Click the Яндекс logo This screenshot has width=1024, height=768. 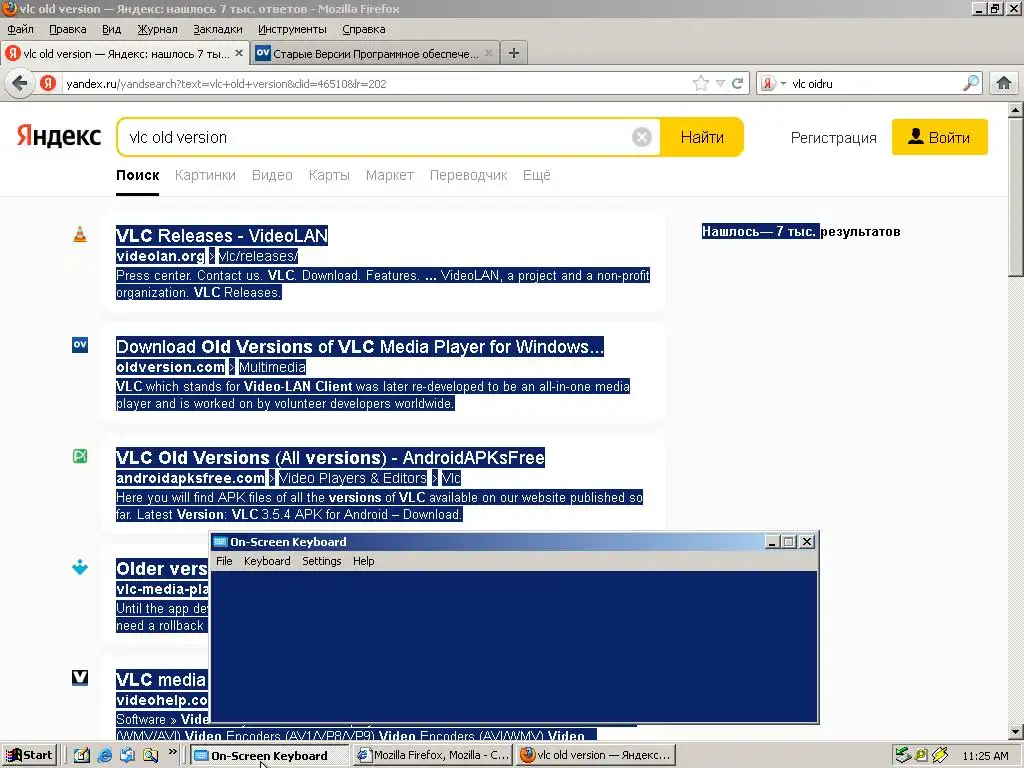tap(59, 136)
